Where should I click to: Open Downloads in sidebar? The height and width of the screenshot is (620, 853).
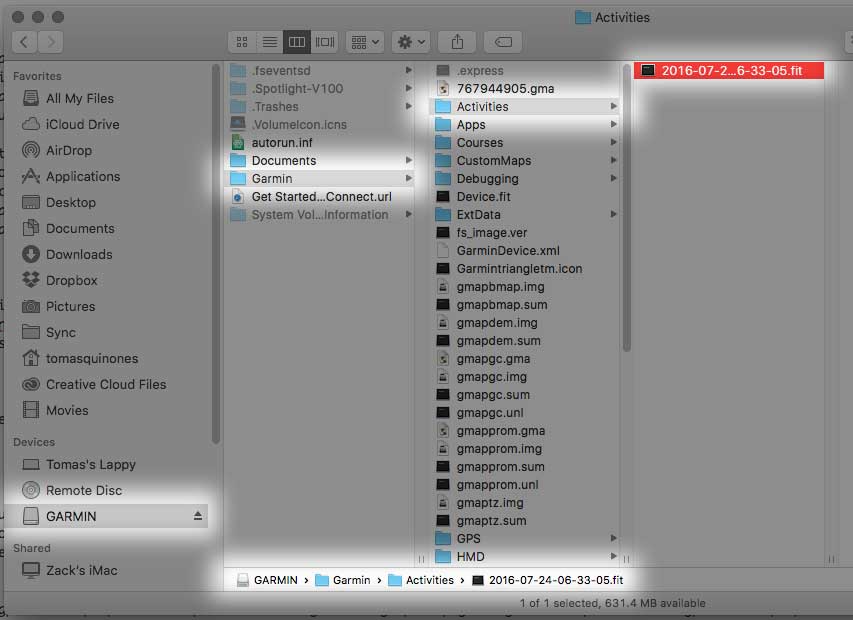(67, 255)
